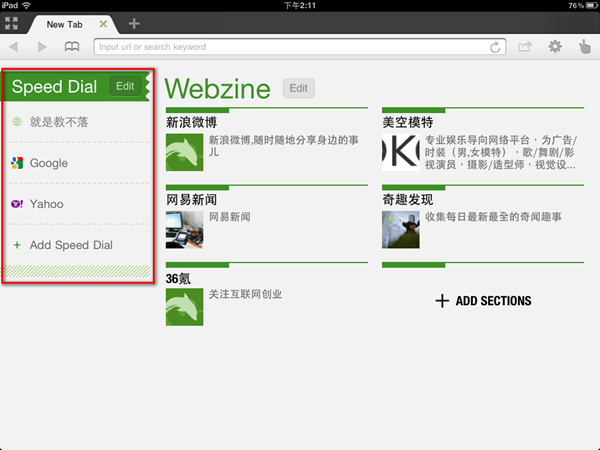Tap the battery indicator in status bar

click(x=592, y=5)
